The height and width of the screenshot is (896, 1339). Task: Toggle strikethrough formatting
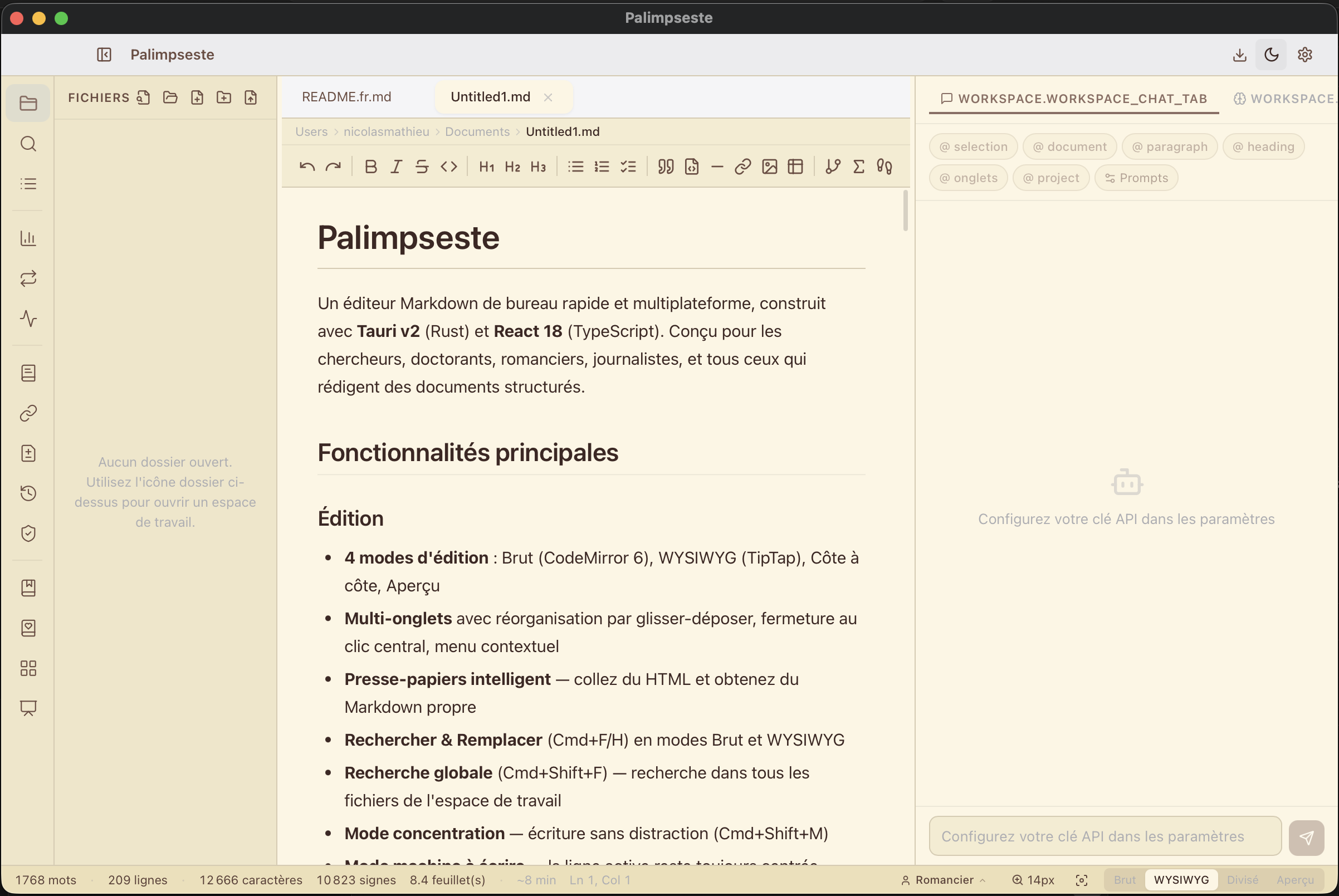tap(422, 167)
